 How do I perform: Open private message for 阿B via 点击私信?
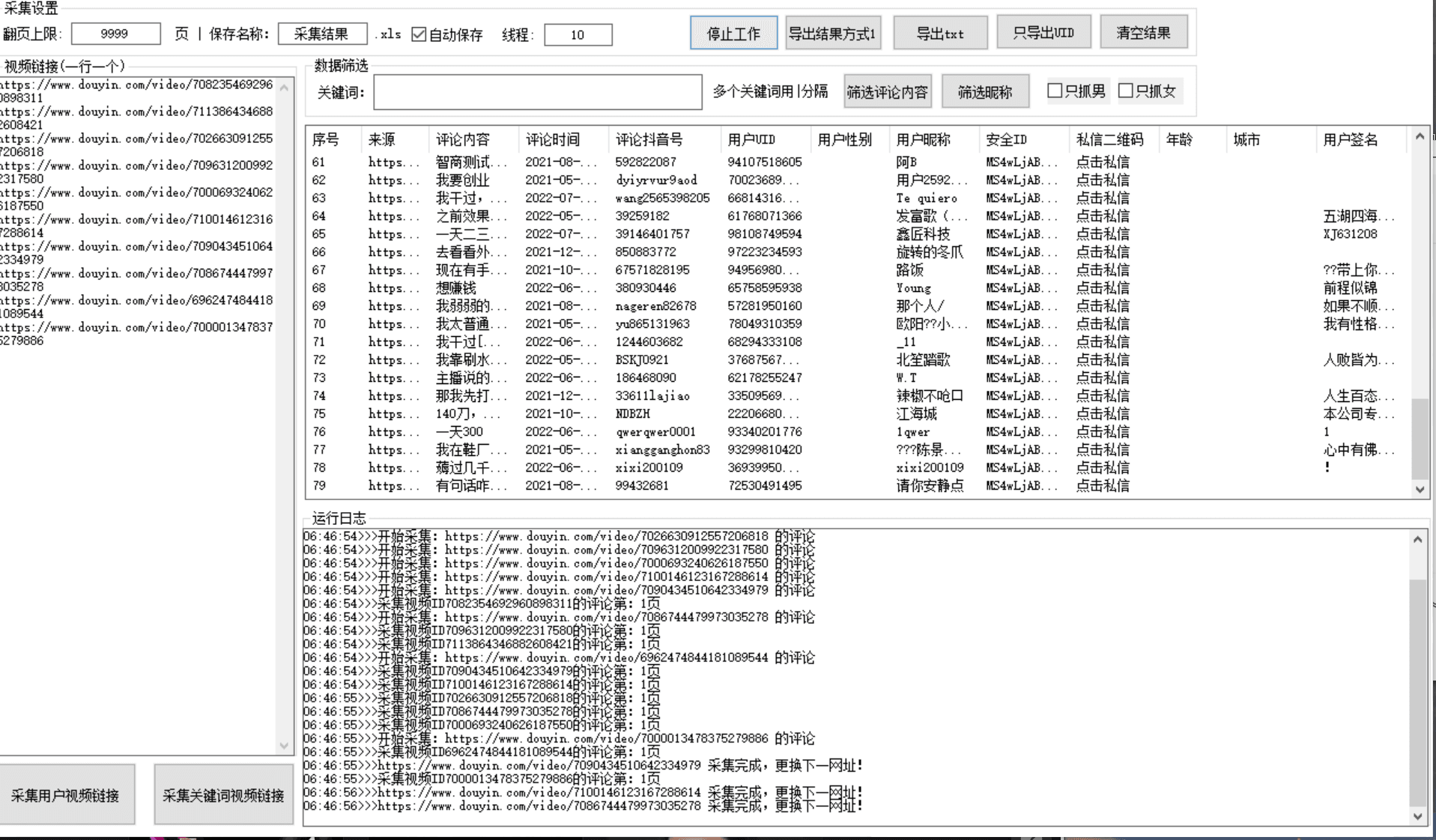pyautogui.click(x=1102, y=162)
